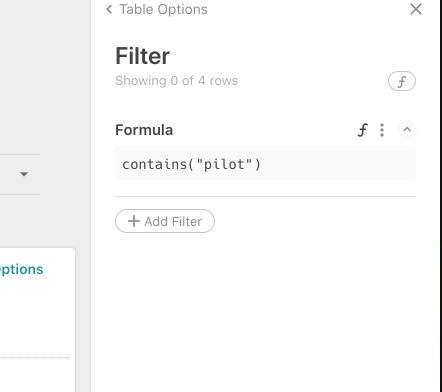
Task: Return to Table Options
Action: tap(163, 9)
